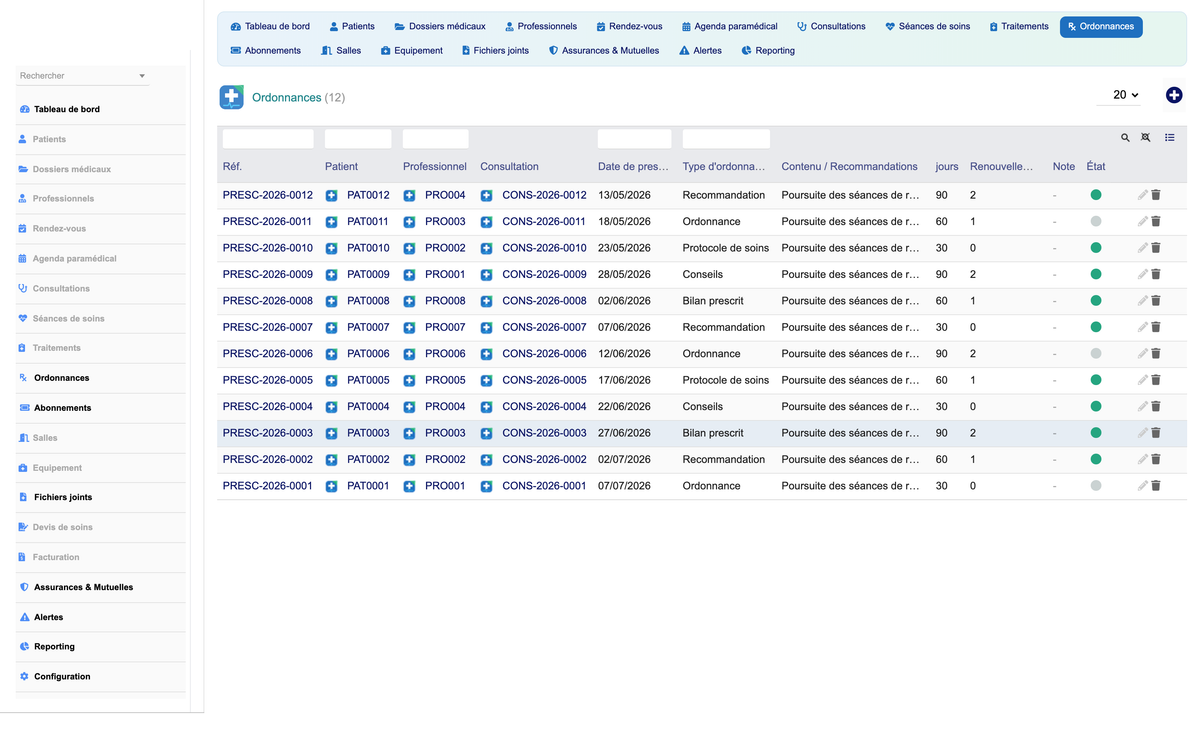Click edit pencil for PRESC-2026-0012
This screenshot has width=1200, height=743.
pyautogui.click(x=1143, y=195)
